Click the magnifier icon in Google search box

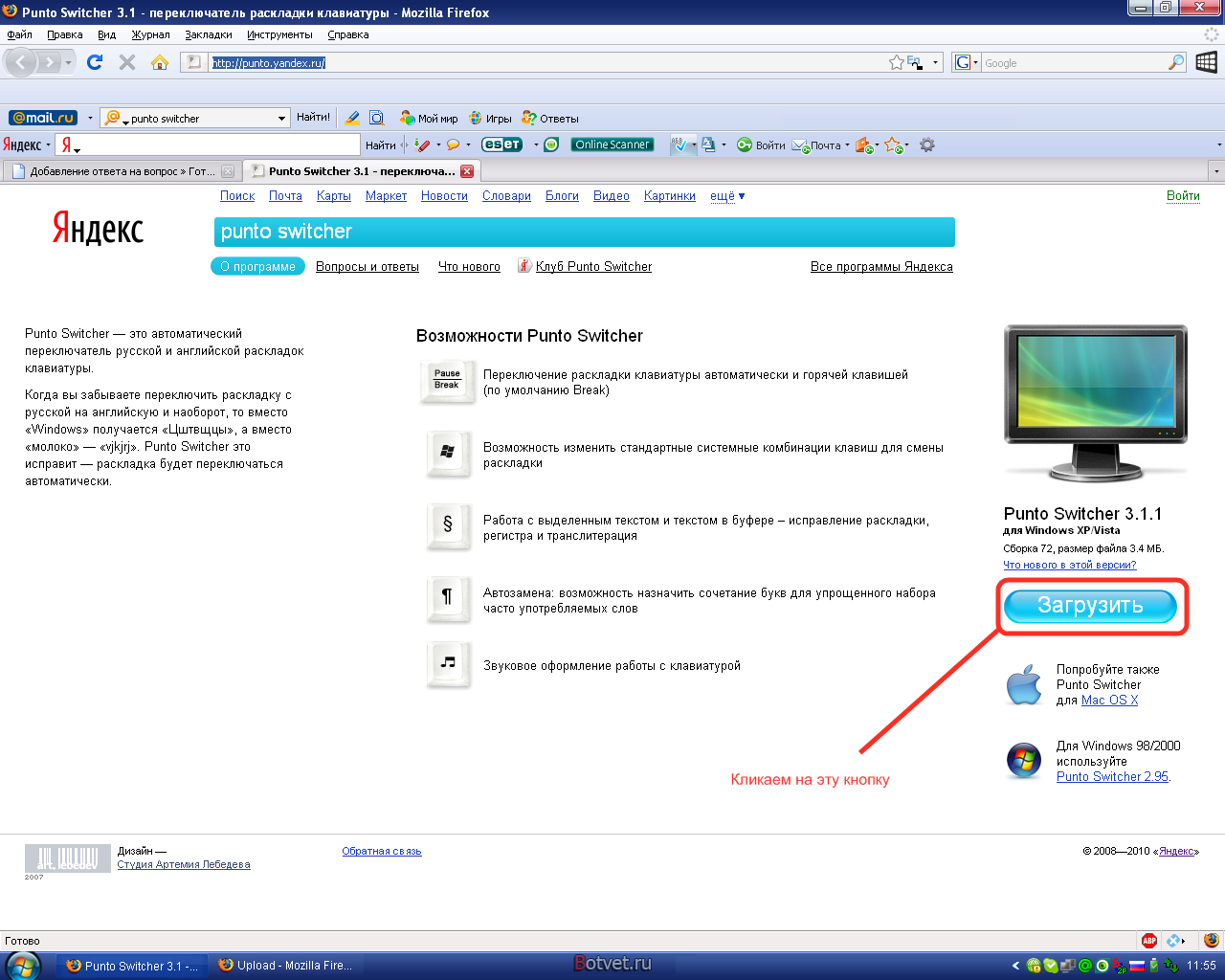(1177, 62)
